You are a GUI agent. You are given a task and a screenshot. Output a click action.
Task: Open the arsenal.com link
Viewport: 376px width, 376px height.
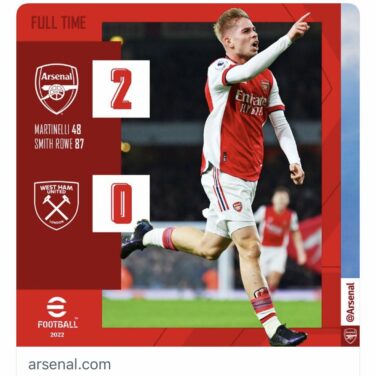[x=69, y=364]
